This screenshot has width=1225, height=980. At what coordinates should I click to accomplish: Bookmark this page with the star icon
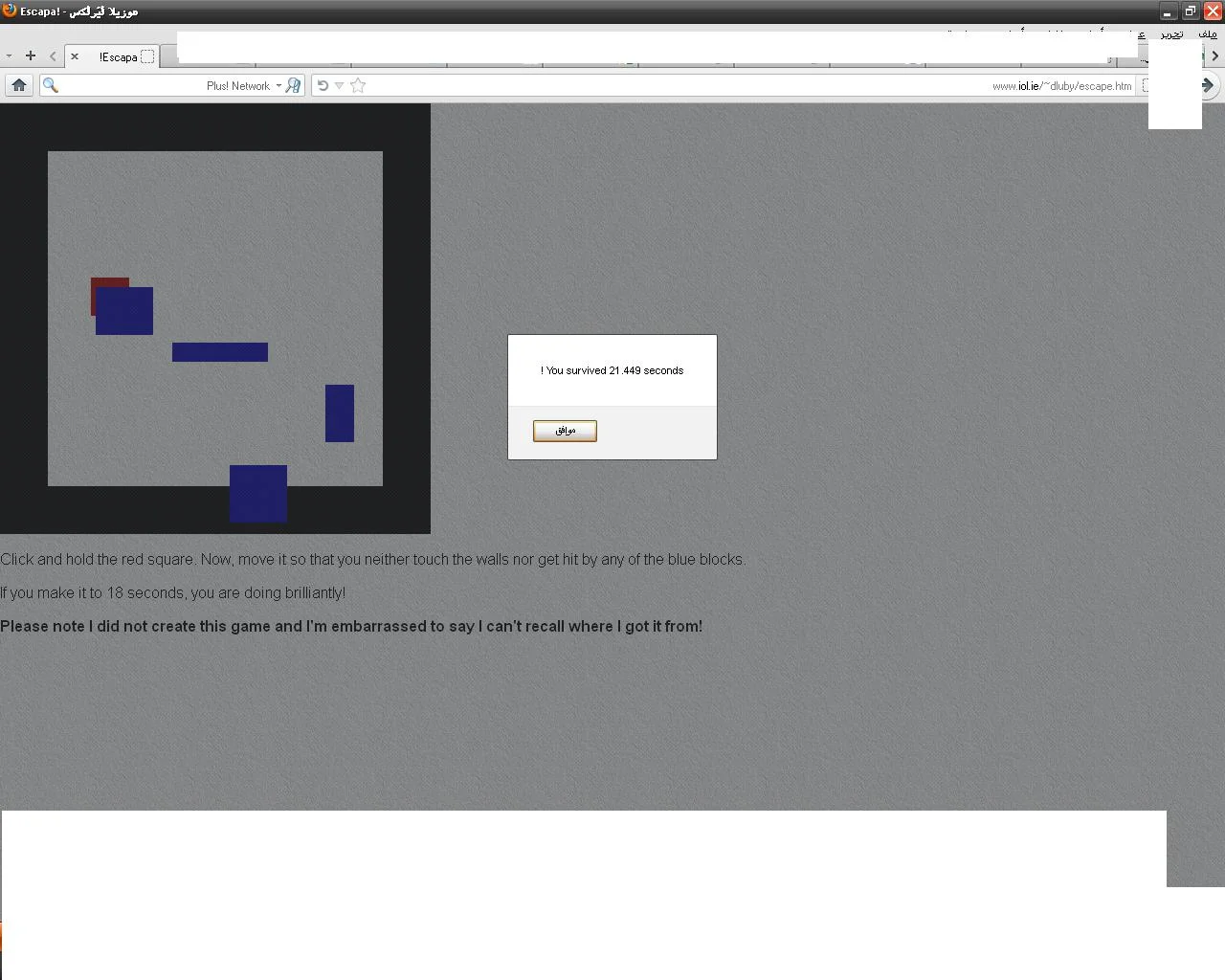pyautogui.click(x=358, y=85)
